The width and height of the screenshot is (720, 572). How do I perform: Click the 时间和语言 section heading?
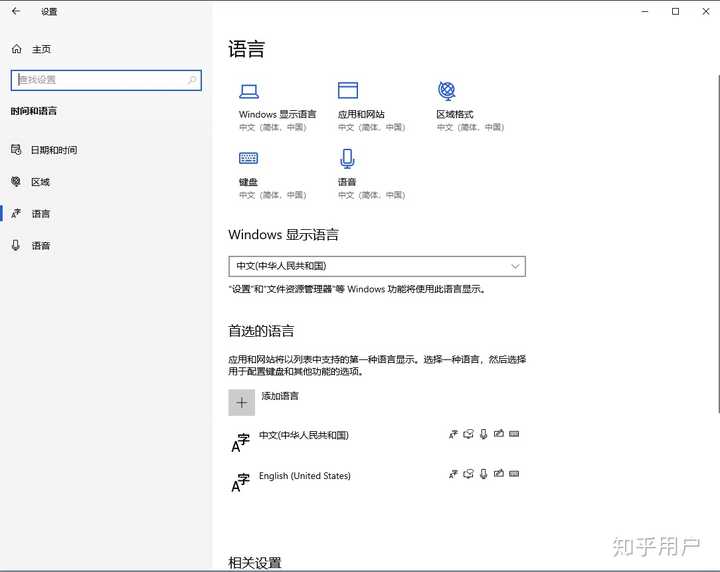coord(34,111)
